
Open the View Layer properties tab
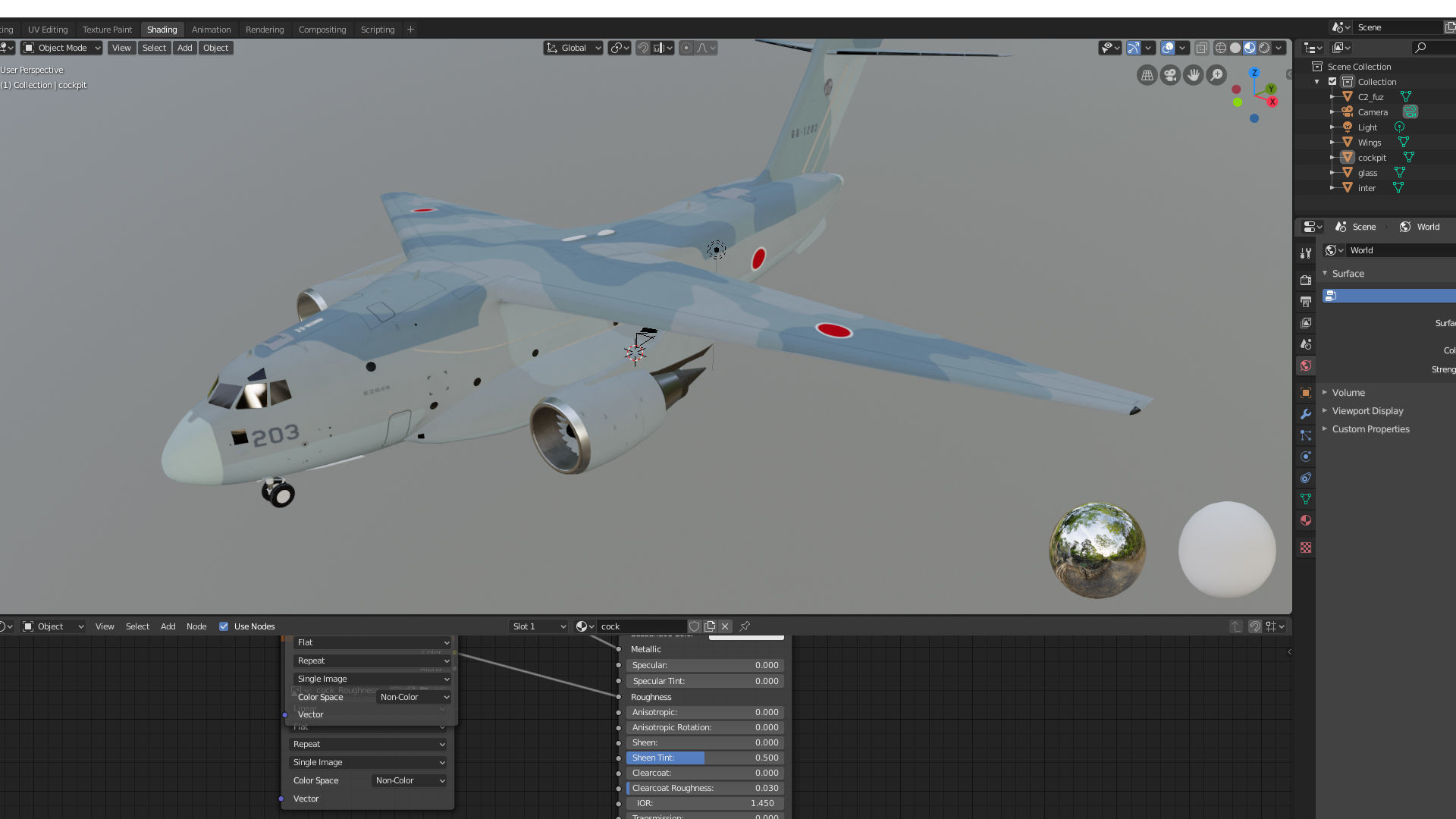pos(1306,323)
